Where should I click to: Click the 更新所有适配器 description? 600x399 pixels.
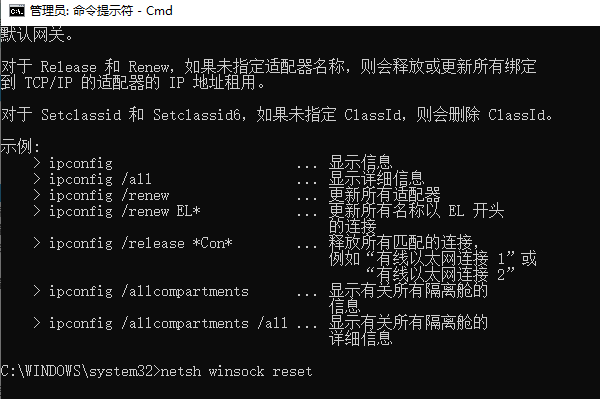(385, 195)
